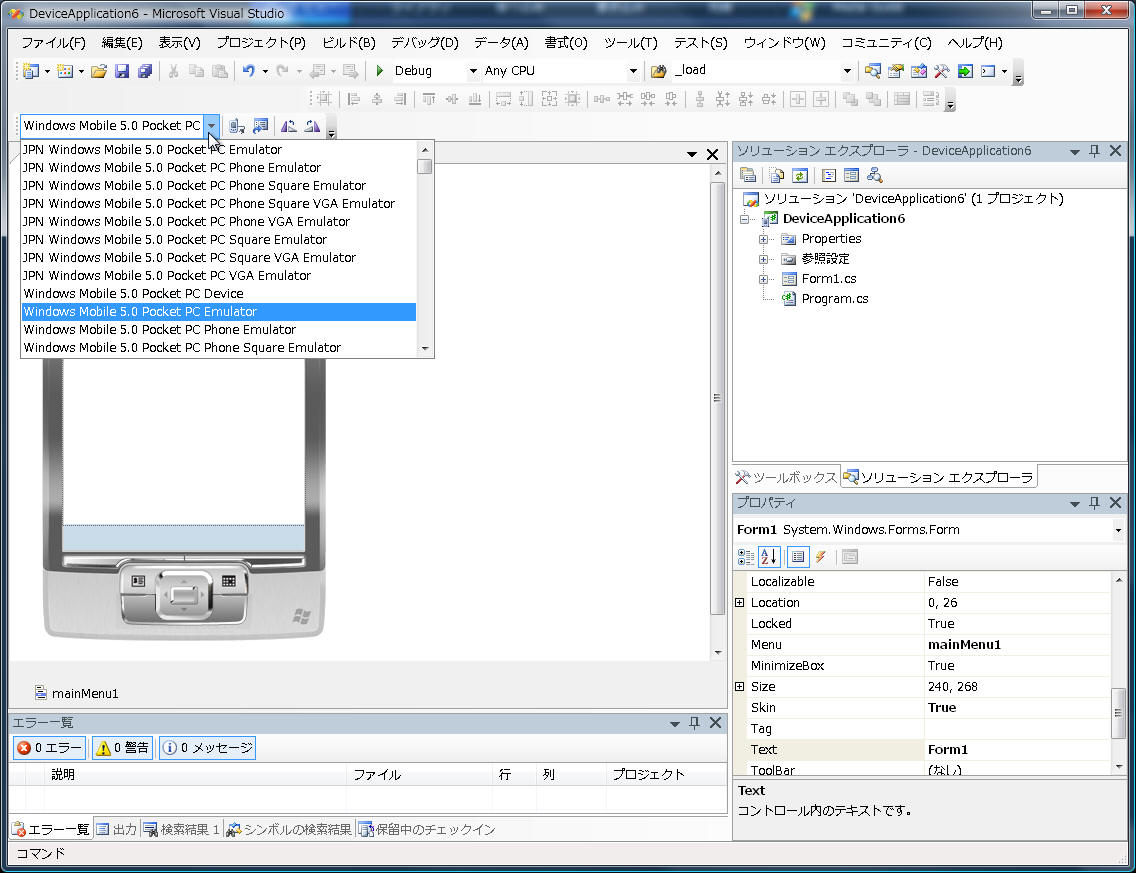Image resolution: width=1136 pixels, height=873 pixels.
Task: Switch to the シンボルの検索結果 tab
Action: click(x=289, y=830)
